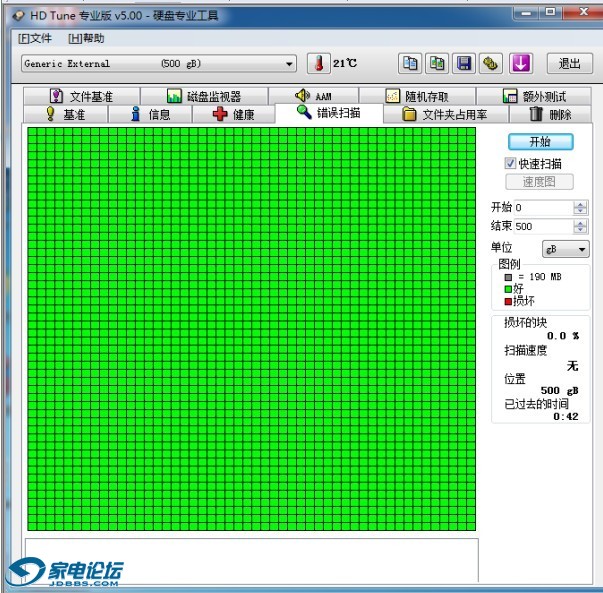Click the 21℃ temperature reading

(x=345, y=63)
